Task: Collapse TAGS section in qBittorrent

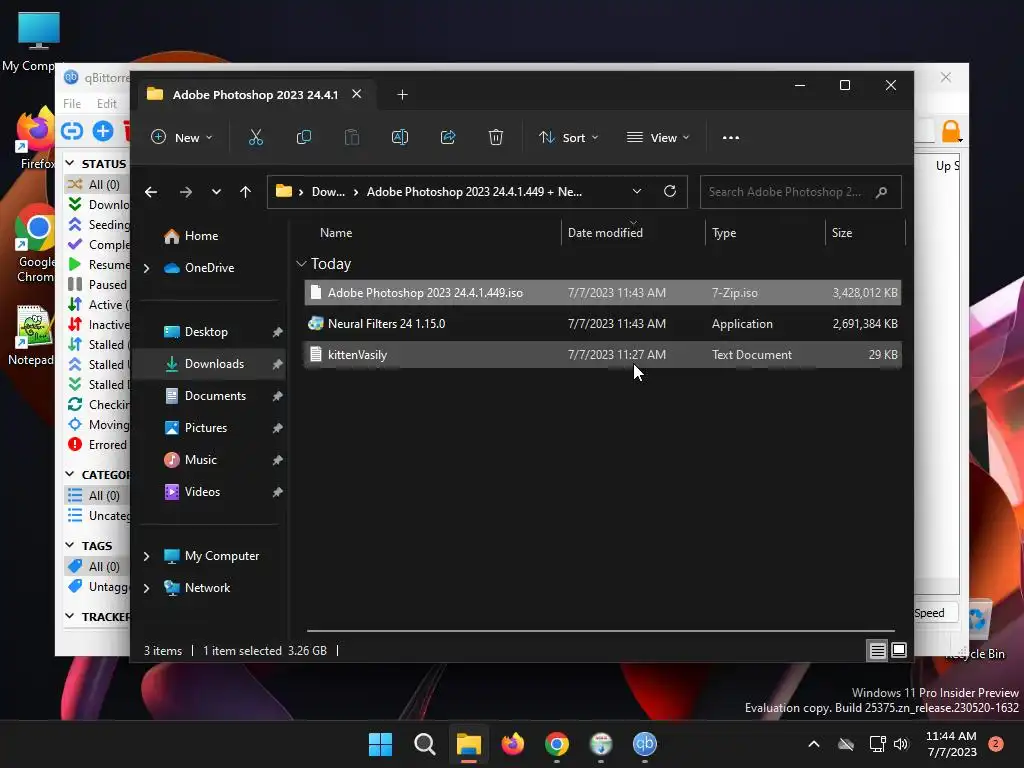Action: click(x=70, y=545)
